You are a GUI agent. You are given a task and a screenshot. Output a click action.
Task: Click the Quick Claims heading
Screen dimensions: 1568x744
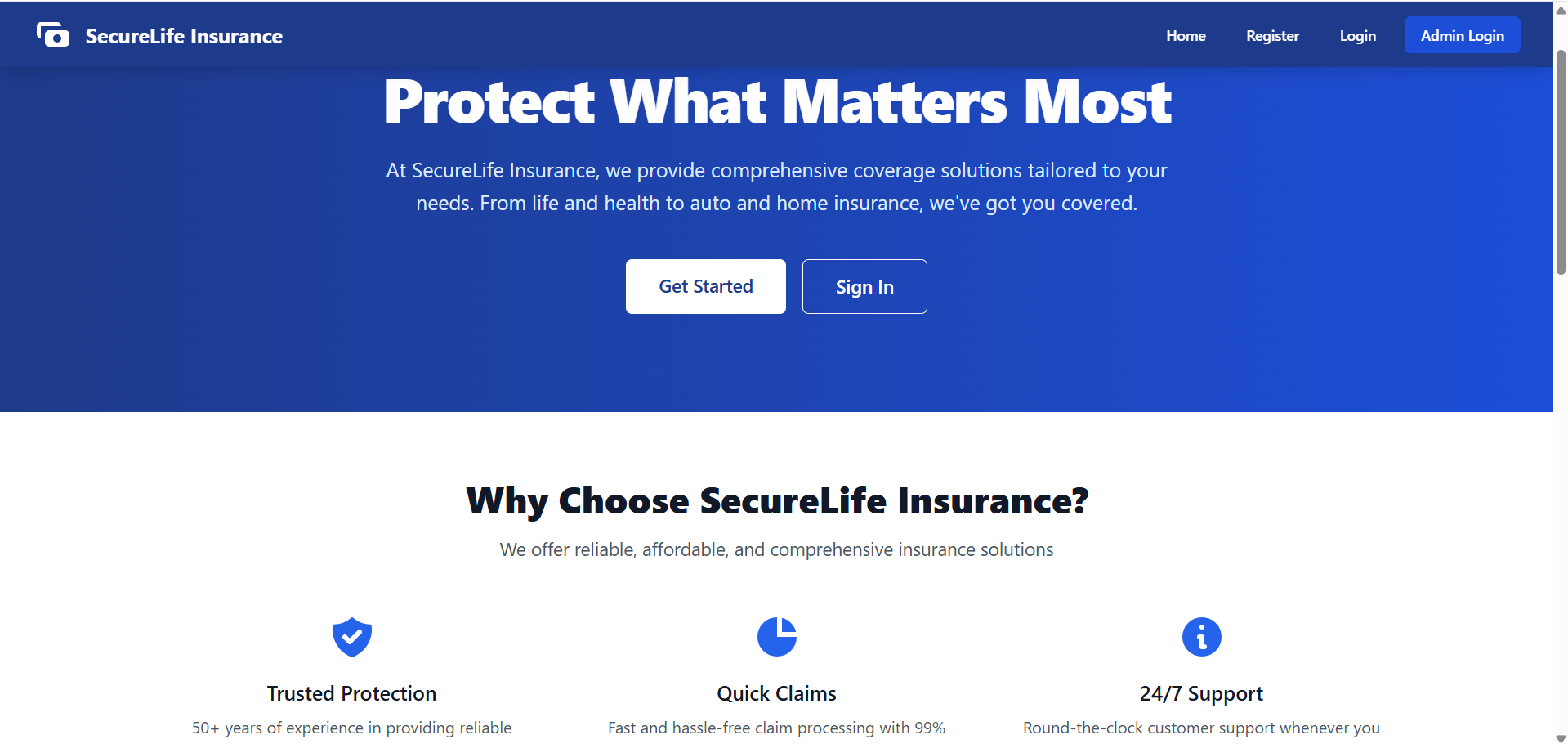click(x=776, y=692)
